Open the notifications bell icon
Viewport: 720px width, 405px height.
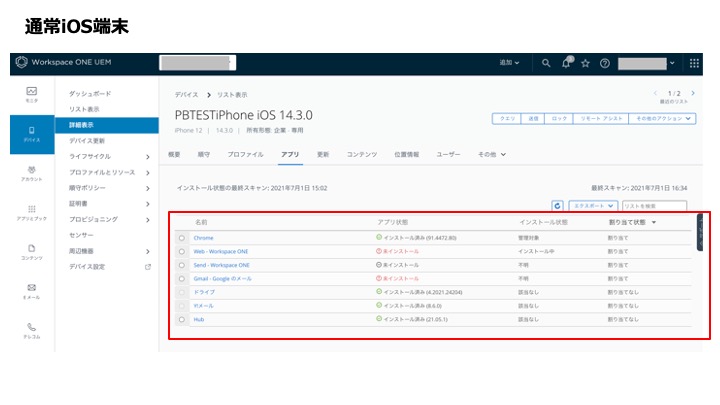(x=566, y=63)
